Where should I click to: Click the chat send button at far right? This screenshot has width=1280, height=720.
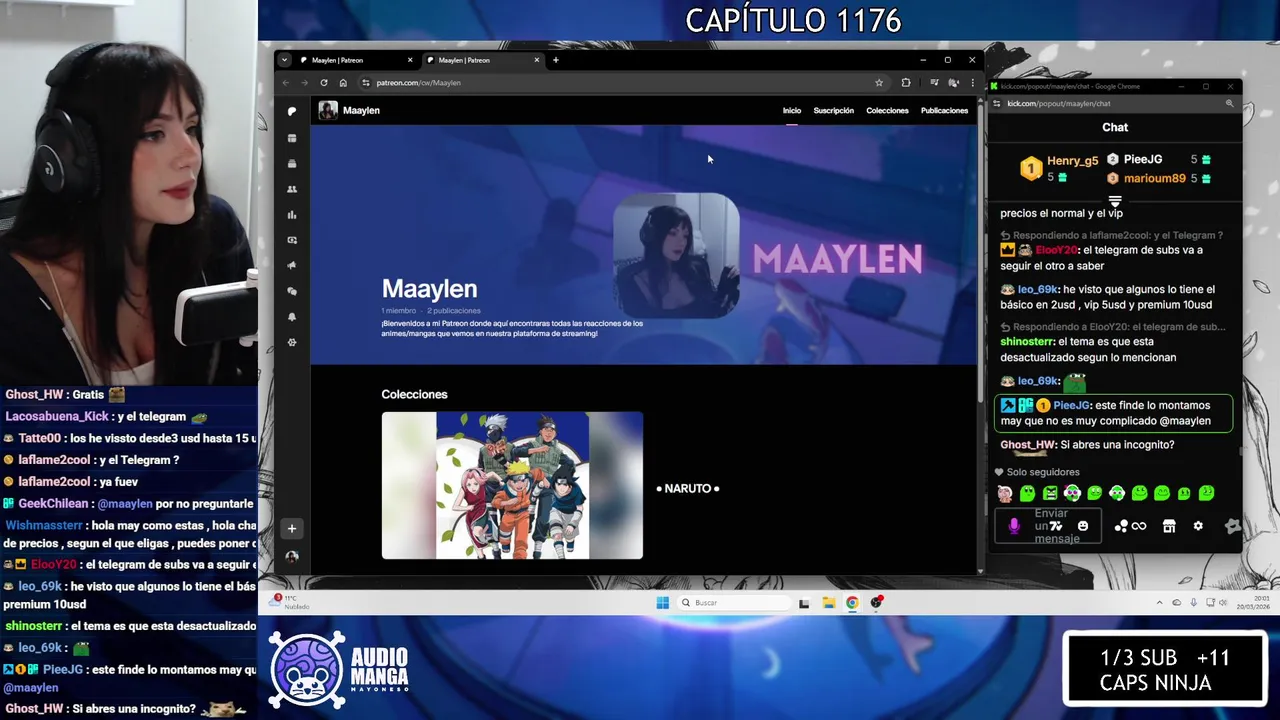click(1233, 526)
